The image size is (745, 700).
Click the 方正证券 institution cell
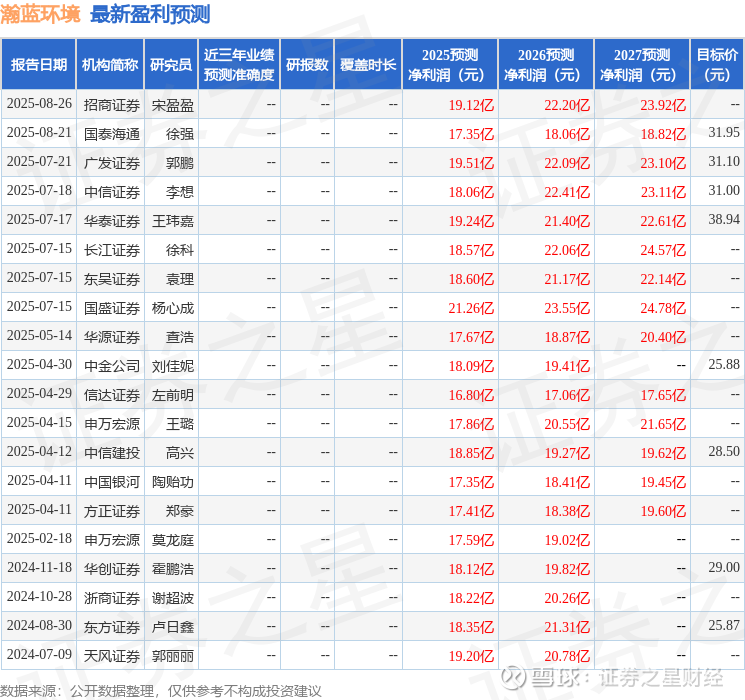112,510
